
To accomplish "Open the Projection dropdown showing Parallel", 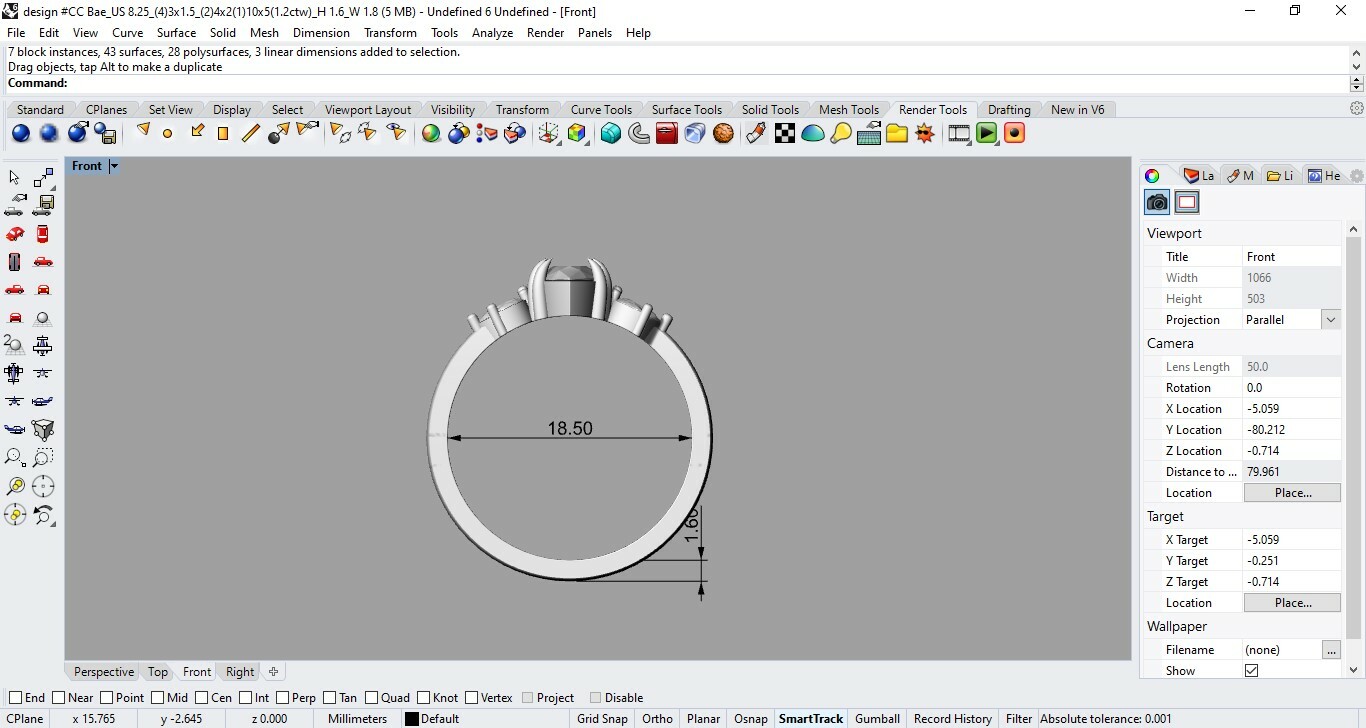I will tap(1330, 320).
